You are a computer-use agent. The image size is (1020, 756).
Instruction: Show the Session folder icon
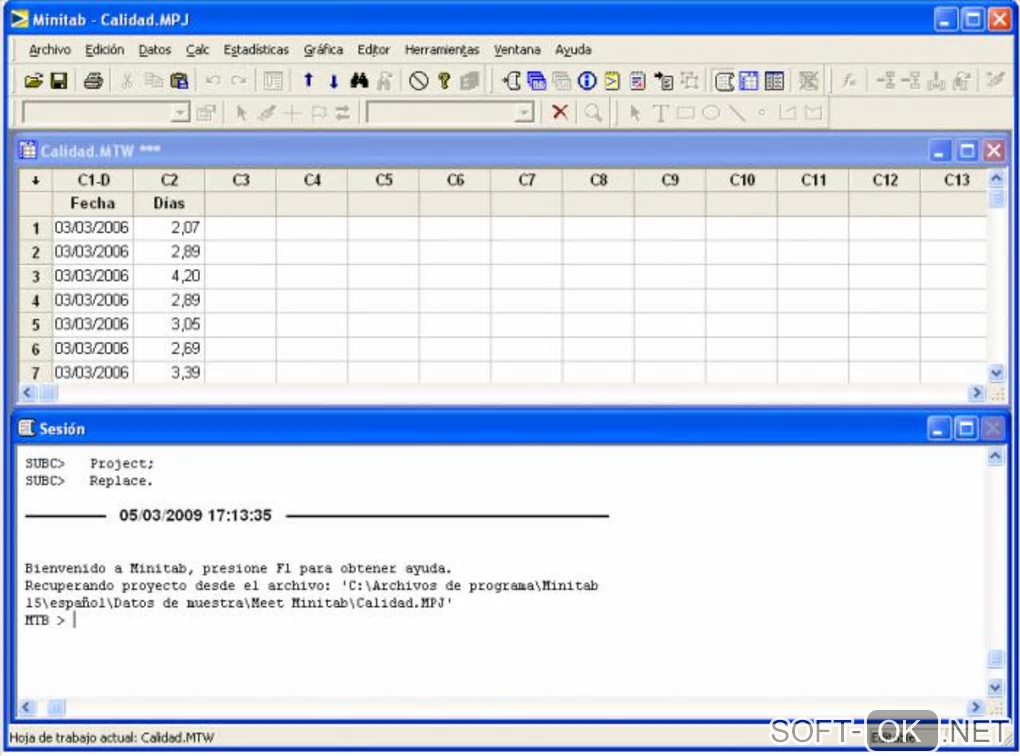[512, 81]
